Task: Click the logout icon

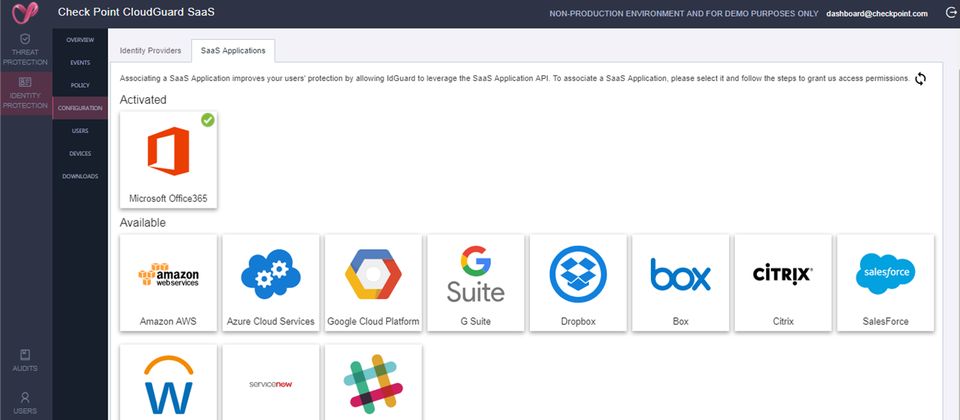Action: pos(951,13)
